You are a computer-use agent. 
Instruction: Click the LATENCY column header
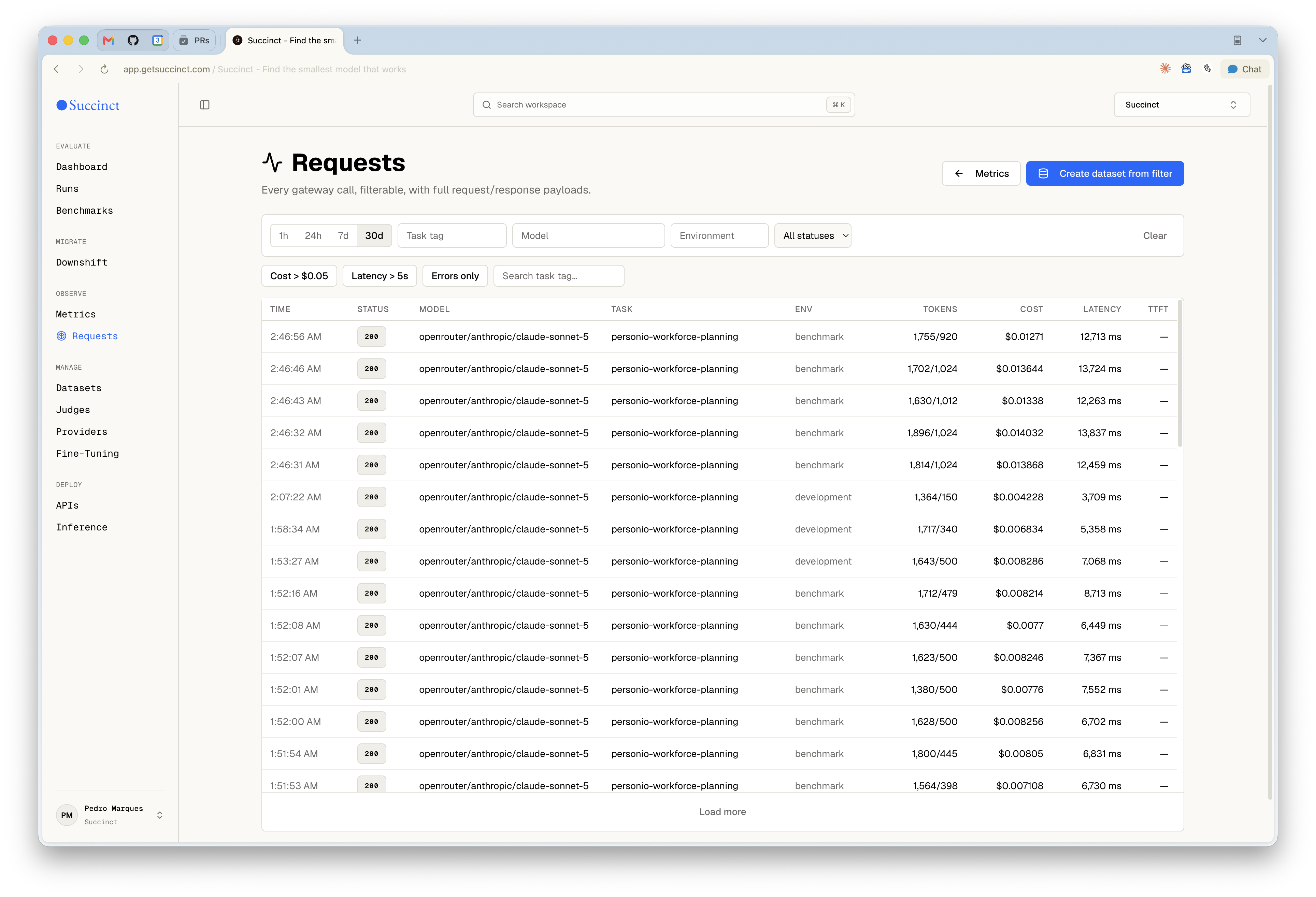coord(1102,309)
